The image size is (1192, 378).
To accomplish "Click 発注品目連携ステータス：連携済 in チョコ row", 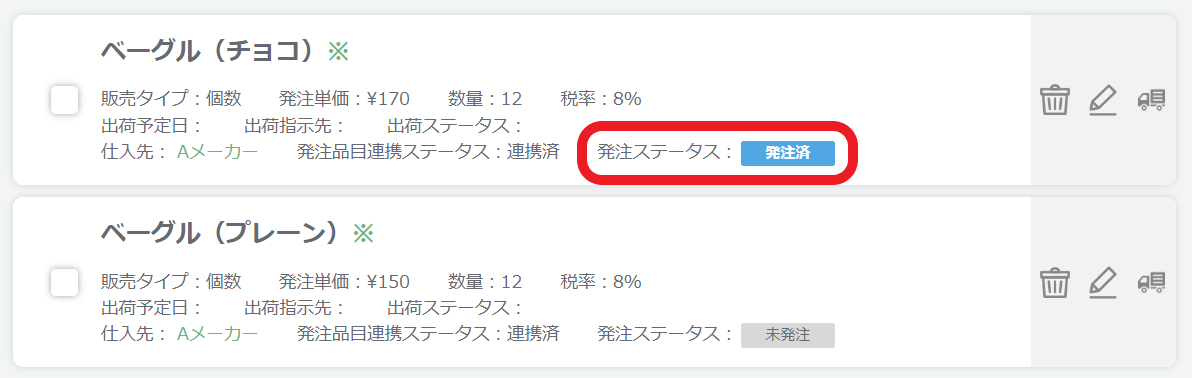I will [428, 152].
